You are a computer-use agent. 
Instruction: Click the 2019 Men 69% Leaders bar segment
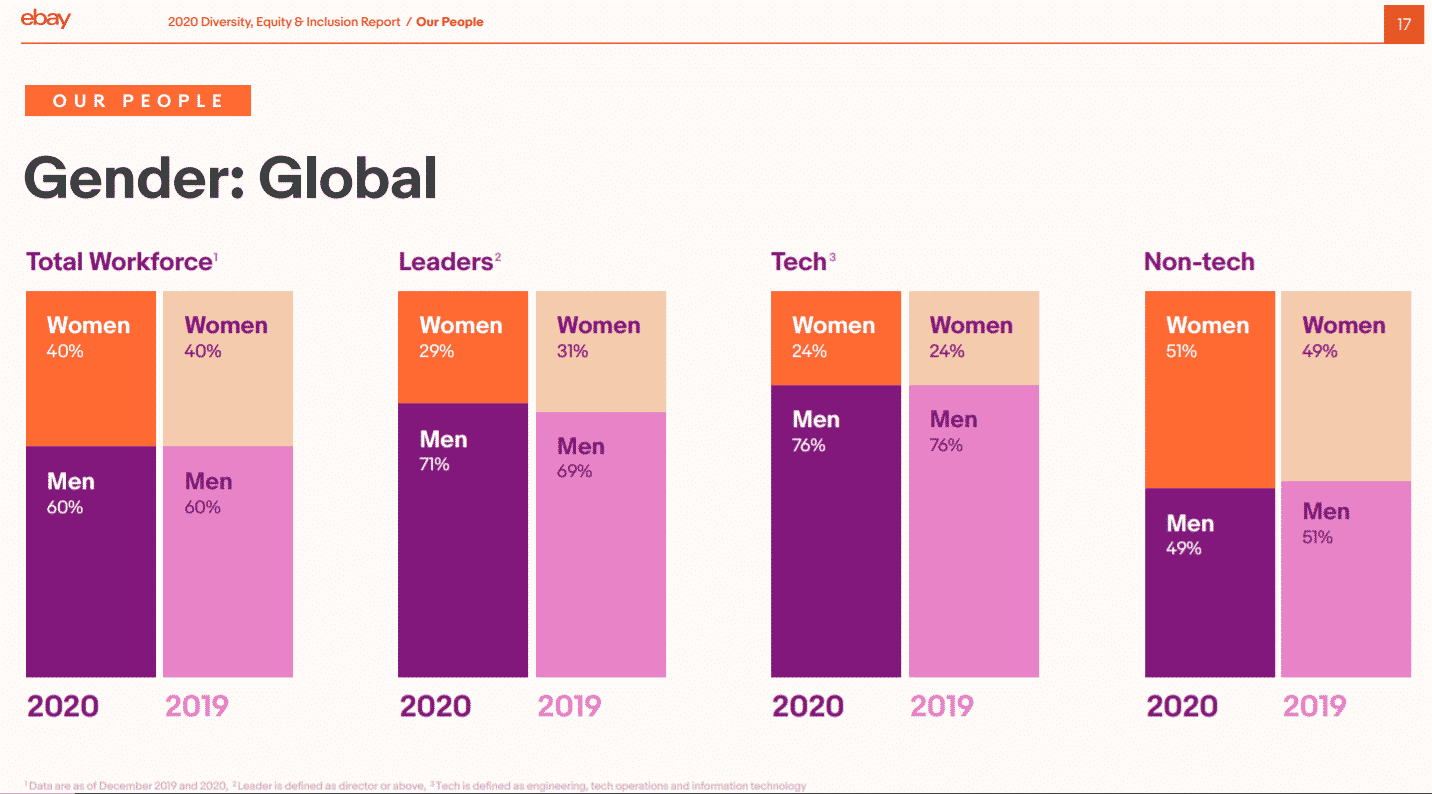[x=600, y=544]
